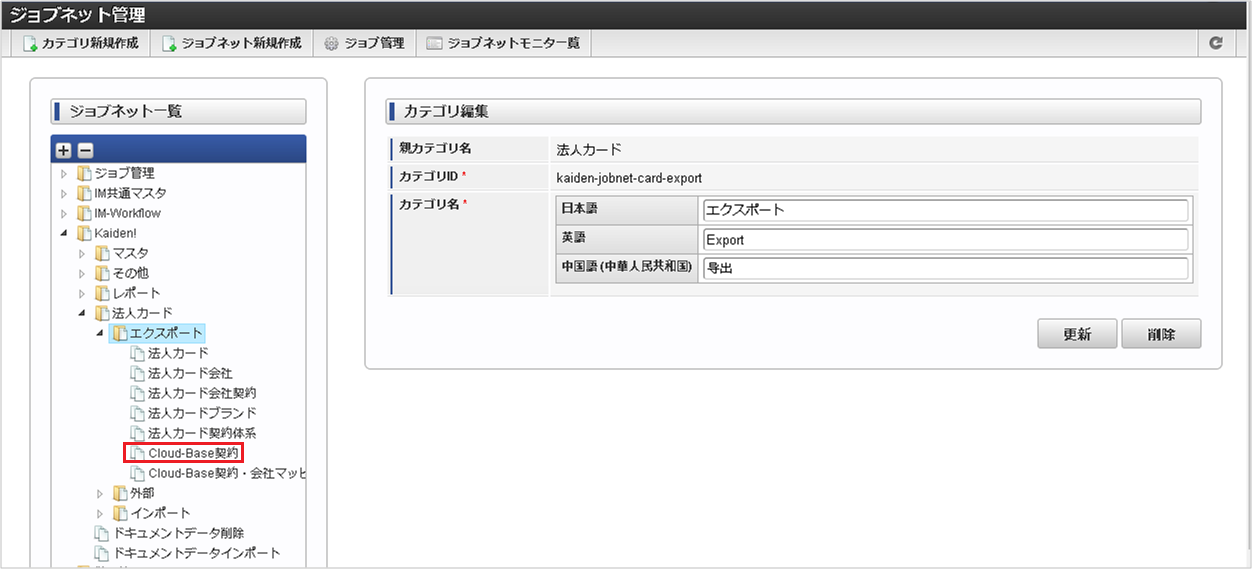Select the 外部 category
The image size is (1252, 569).
142,493
